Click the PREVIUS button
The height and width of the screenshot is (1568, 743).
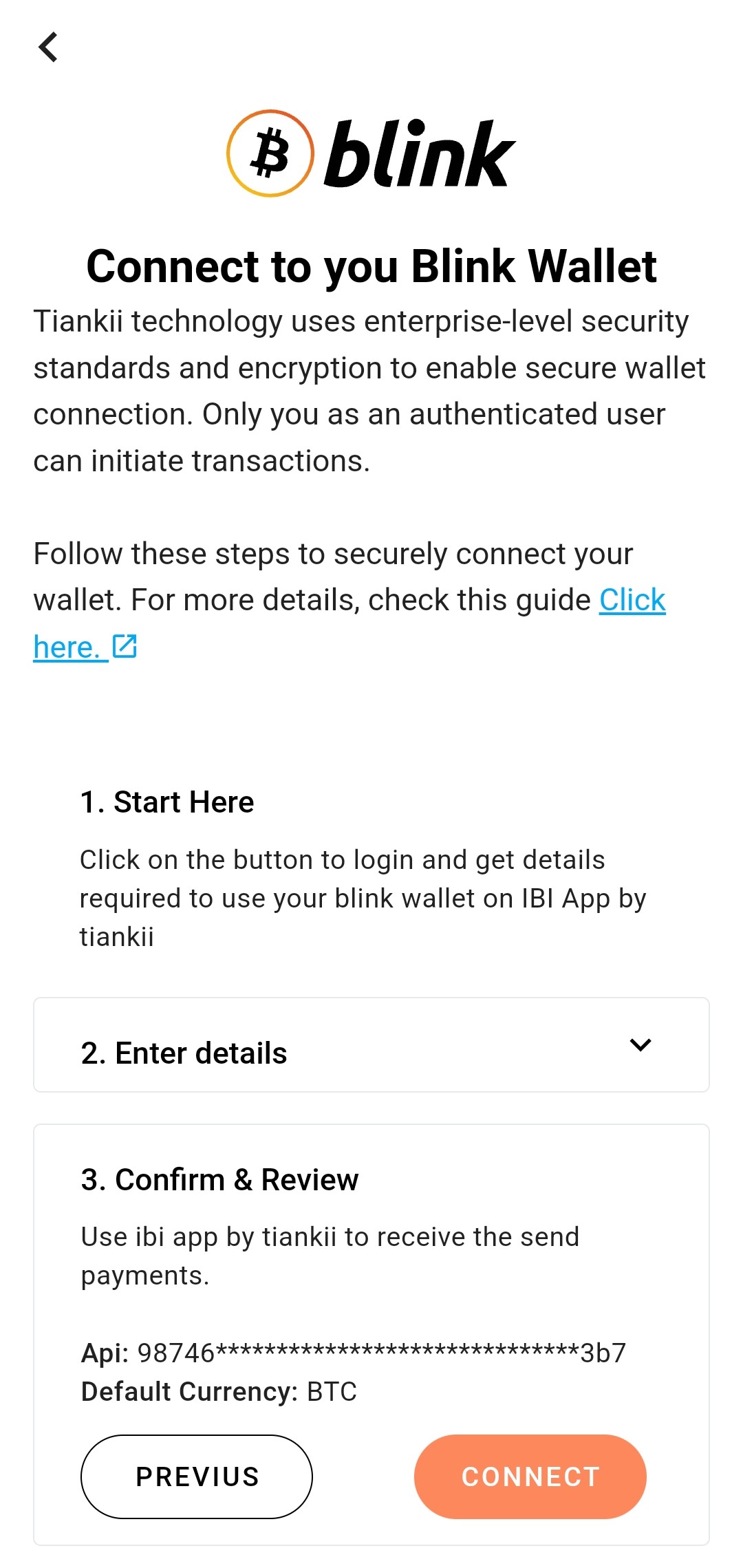(x=197, y=1476)
